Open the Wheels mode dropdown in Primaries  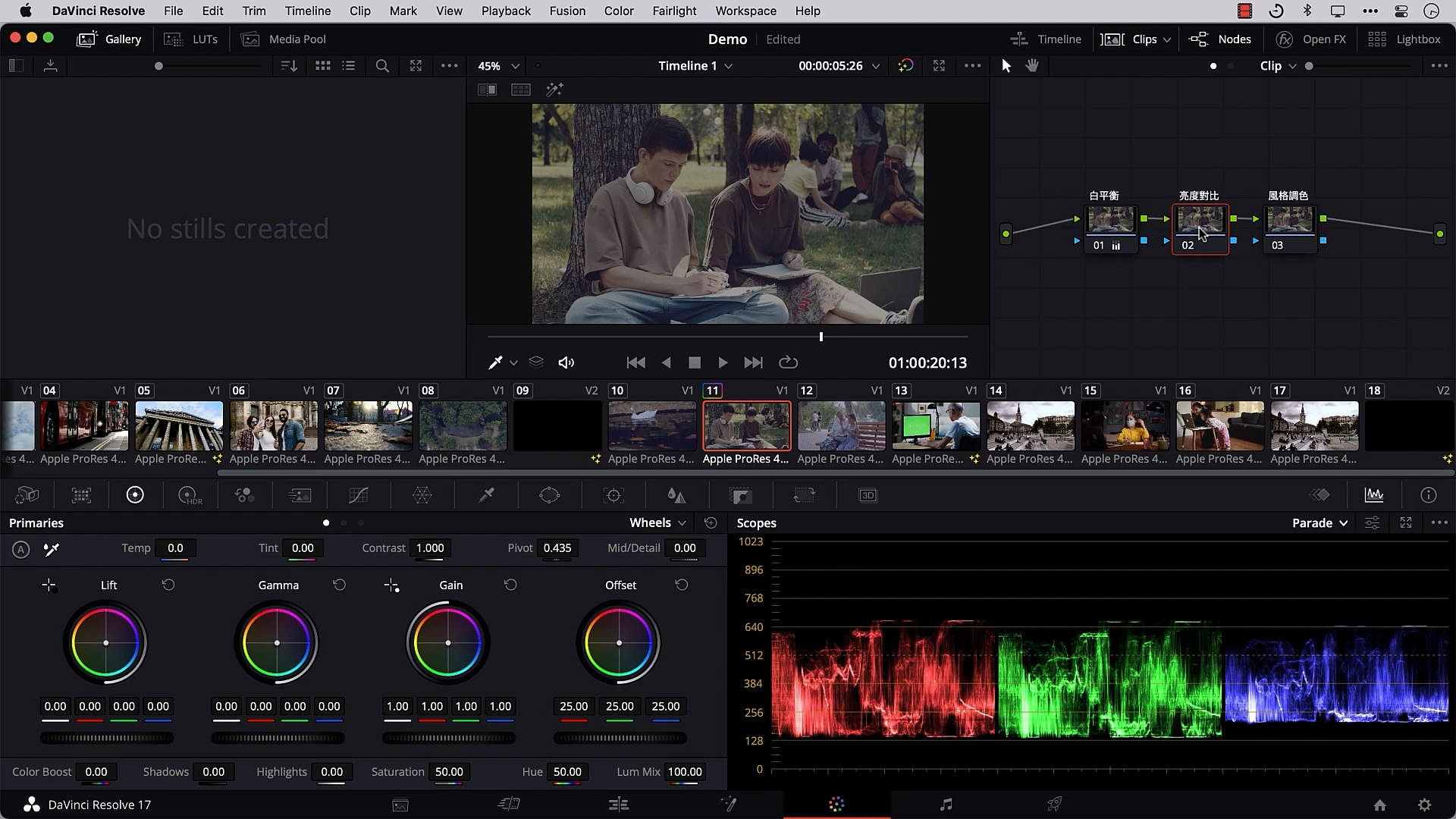point(657,522)
